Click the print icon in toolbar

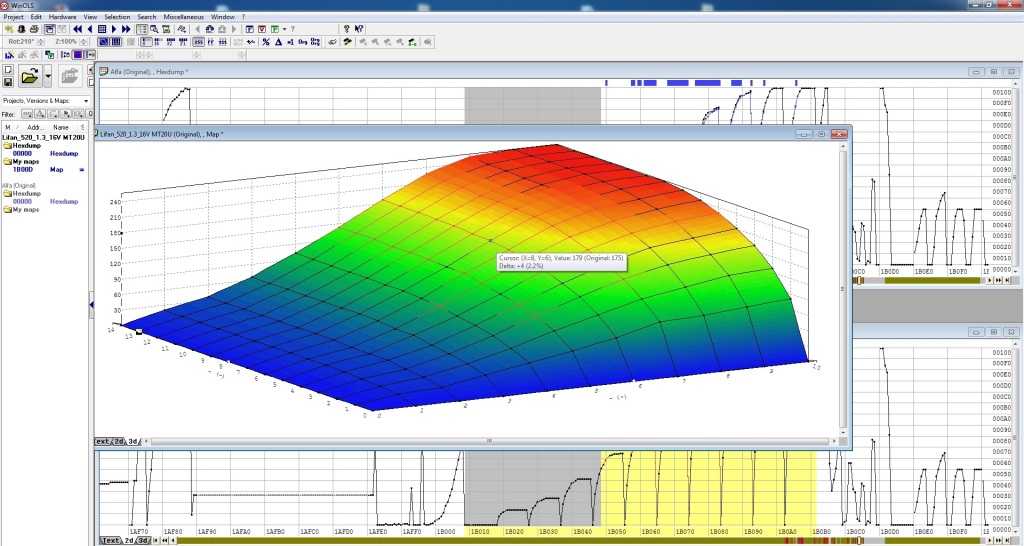[x=34, y=29]
